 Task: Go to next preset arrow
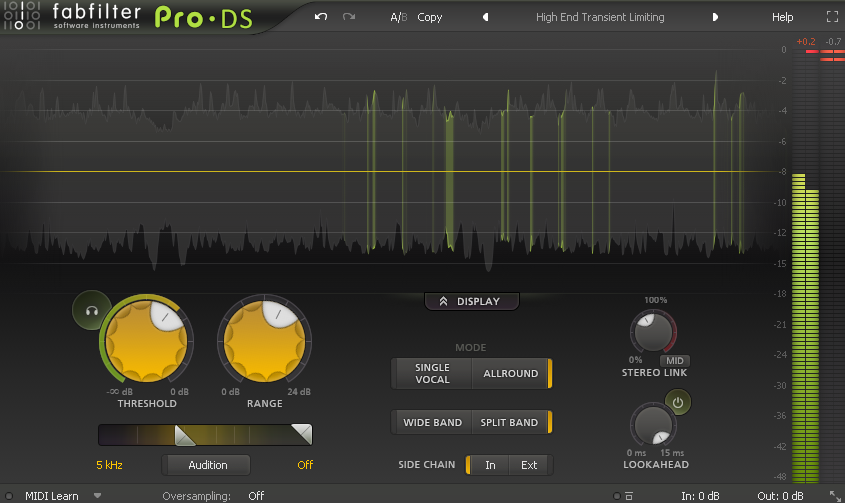715,17
